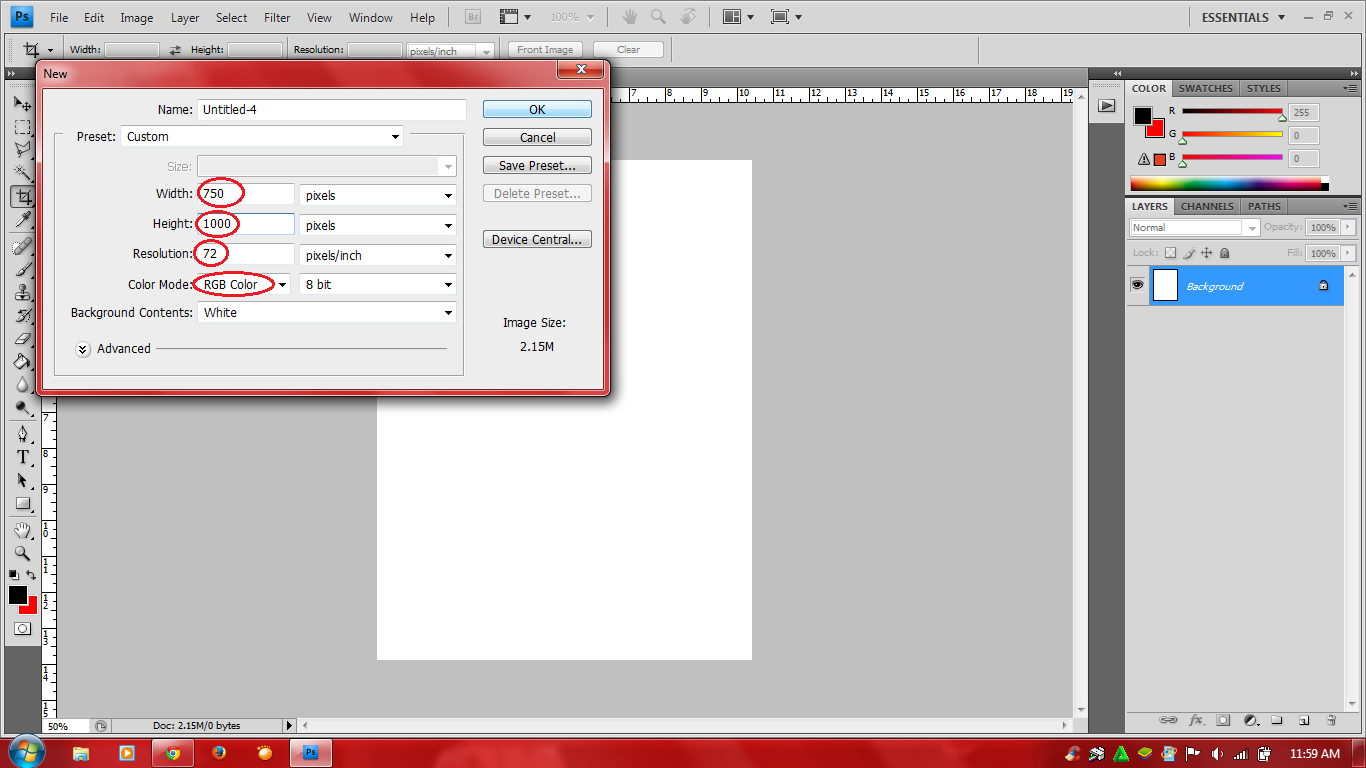The width and height of the screenshot is (1366, 768).
Task: Select the Magic Wand tool
Action: click(x=22, y=173)
